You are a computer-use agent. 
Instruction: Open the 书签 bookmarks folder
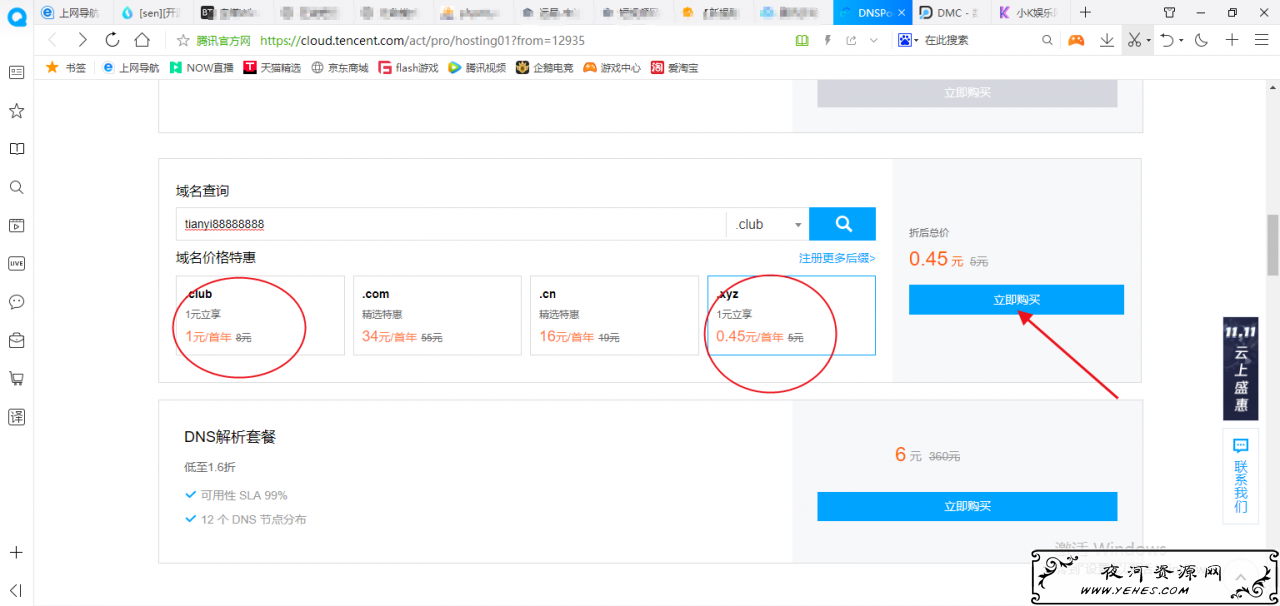(x=66, y=68)
